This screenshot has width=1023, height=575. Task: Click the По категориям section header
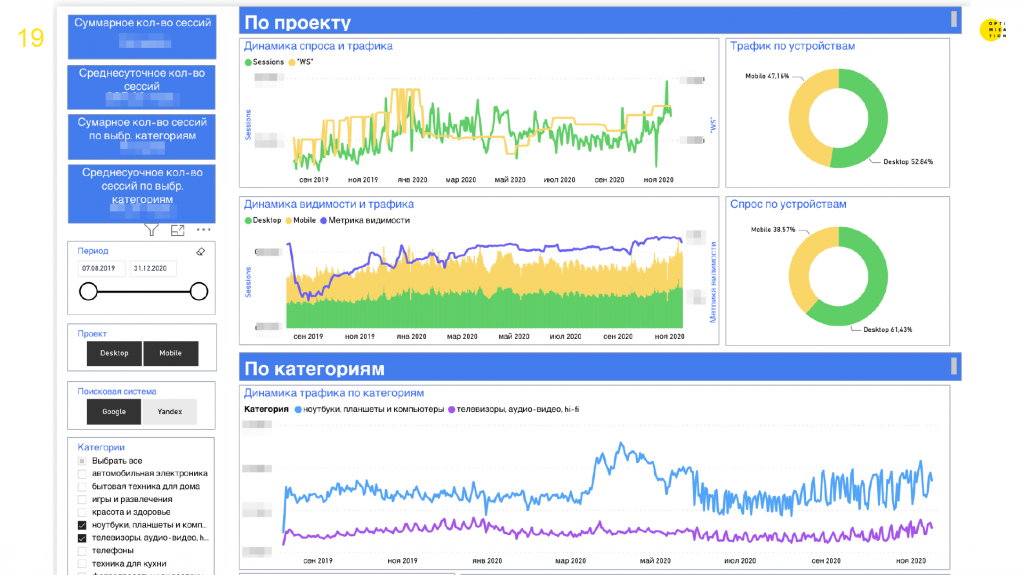coord(600,367)
